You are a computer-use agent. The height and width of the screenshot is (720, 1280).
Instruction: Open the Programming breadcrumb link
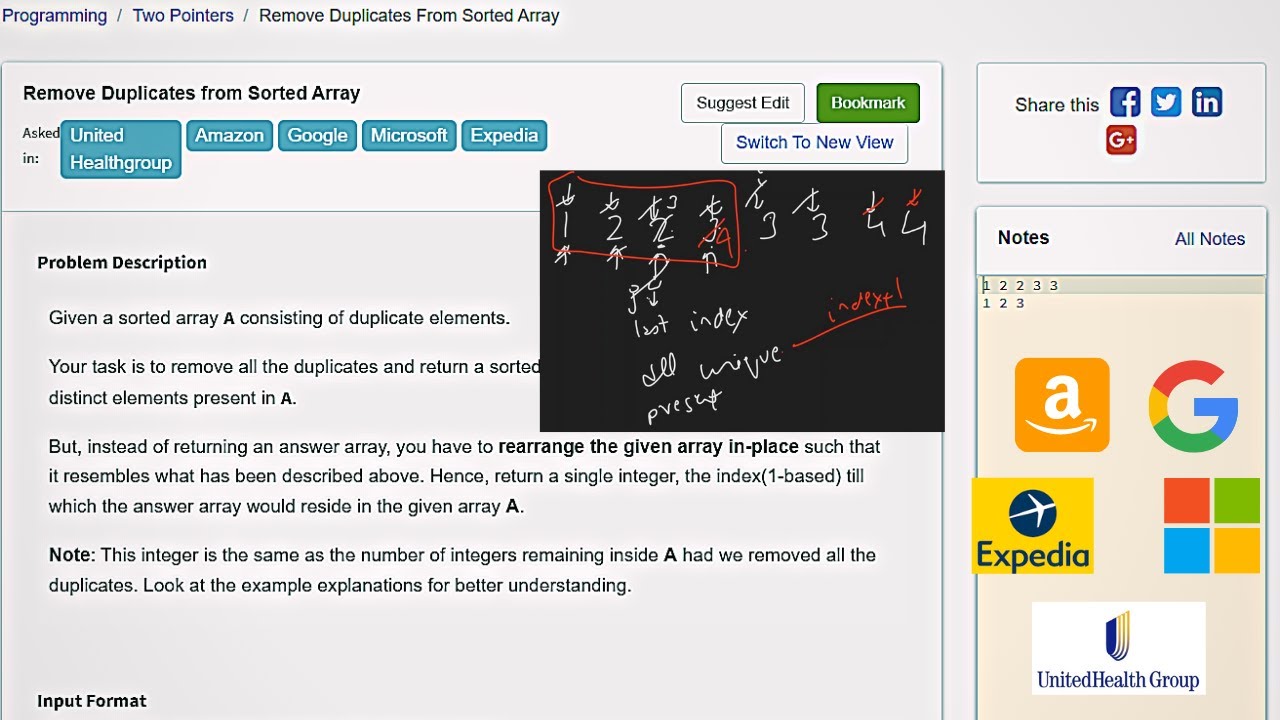point(55,16)
